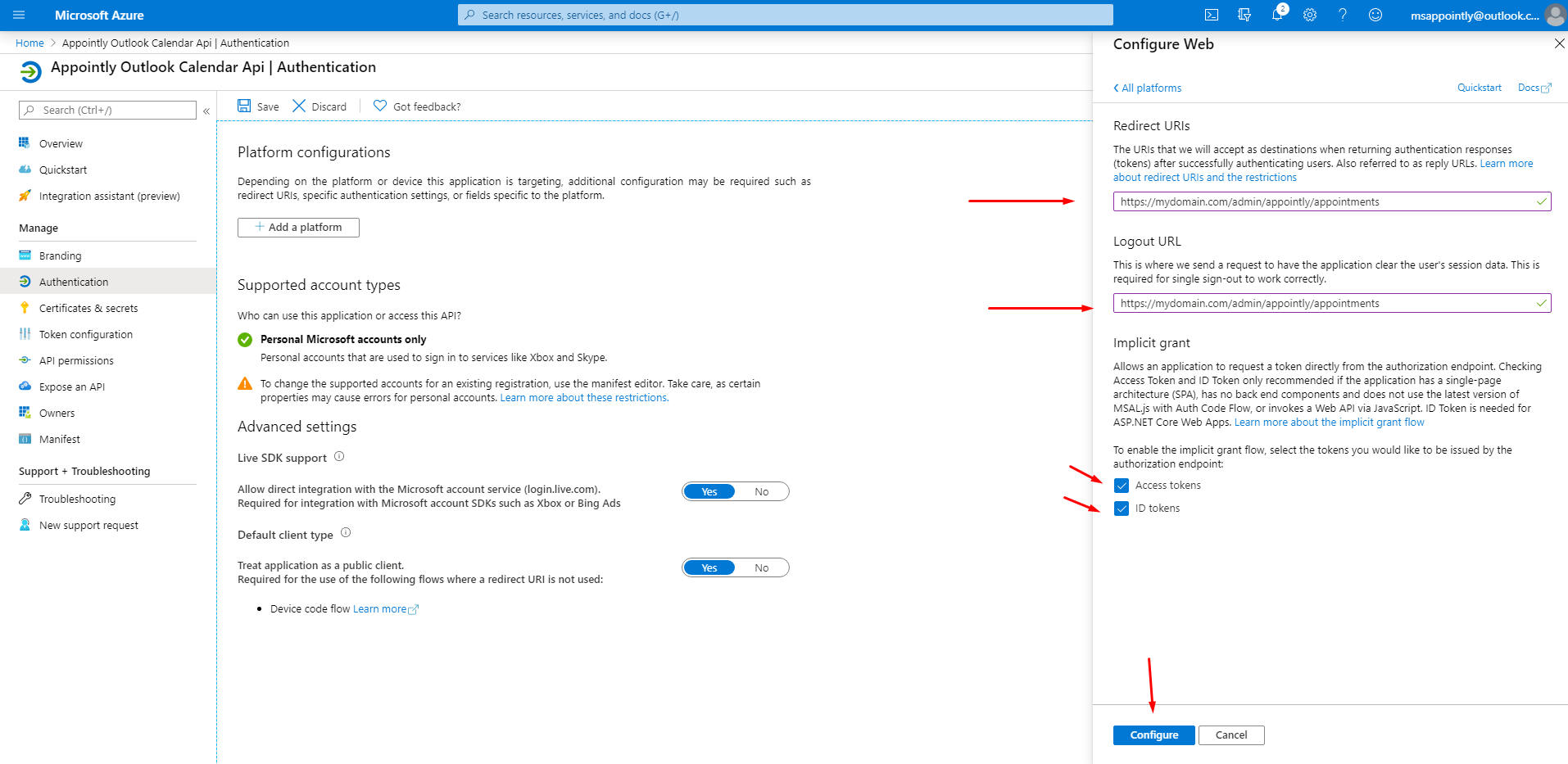
Task: Open the Quickstart link in Configure Web
Action: click(1479, 88)
